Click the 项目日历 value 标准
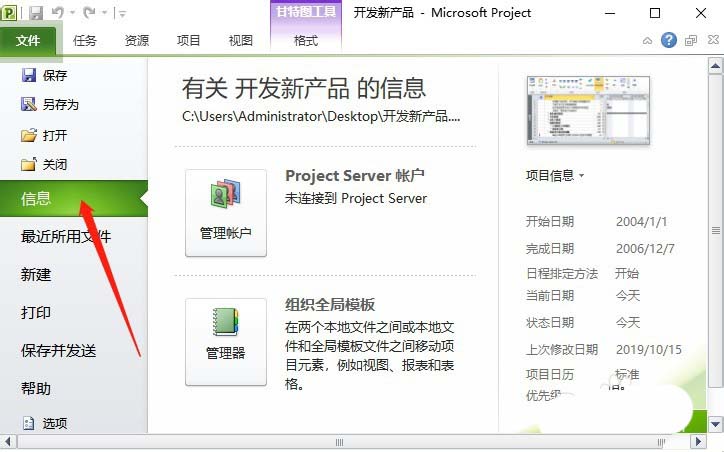Image resolution: width=724 pixels, height=452 pixels. click(627, 374)
